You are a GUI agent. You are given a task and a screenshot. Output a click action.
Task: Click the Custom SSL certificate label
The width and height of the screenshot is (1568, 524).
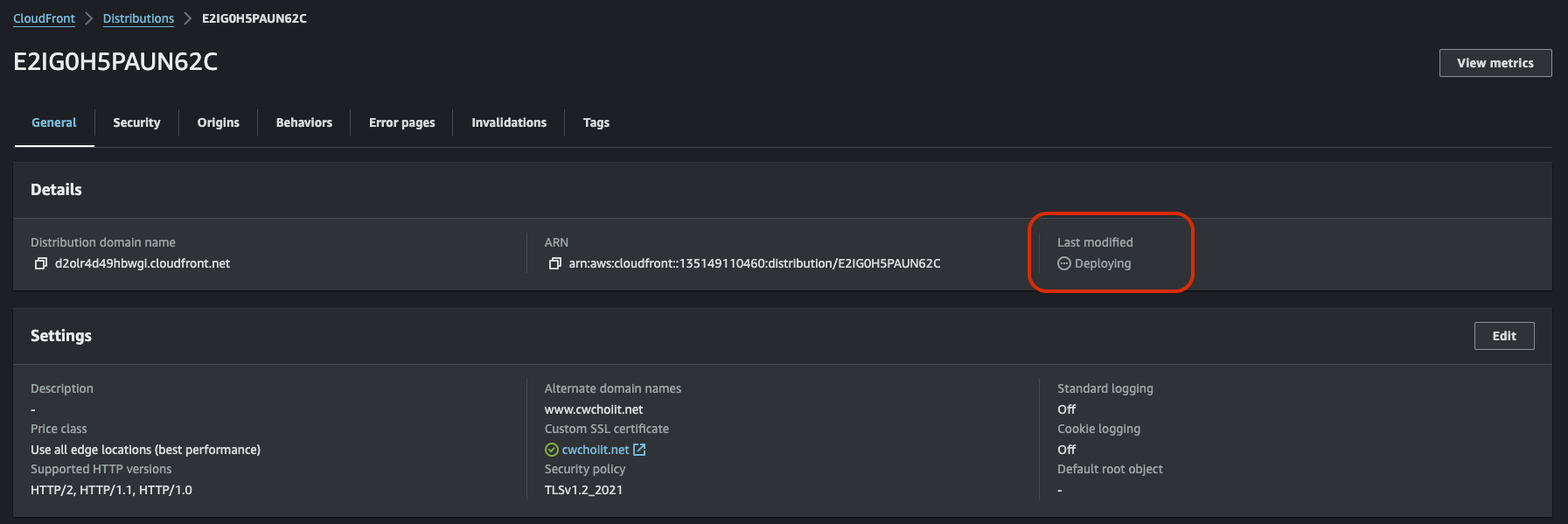(607, 429)
